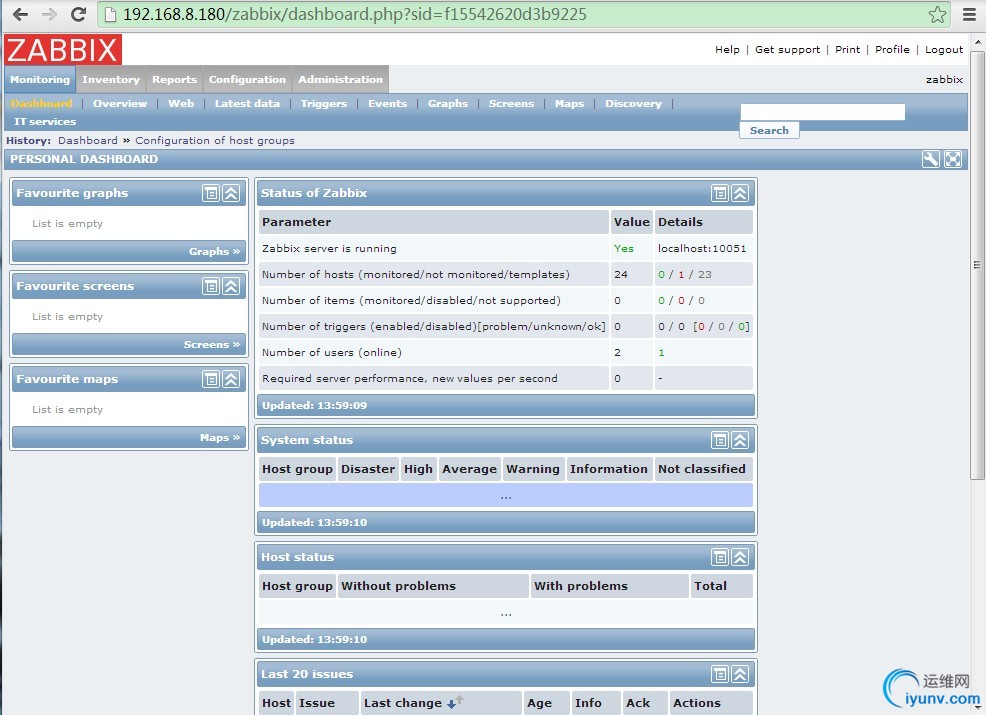Screen dimensions: 986x715
Task: Open the Profile link
Action: [892, 49]
